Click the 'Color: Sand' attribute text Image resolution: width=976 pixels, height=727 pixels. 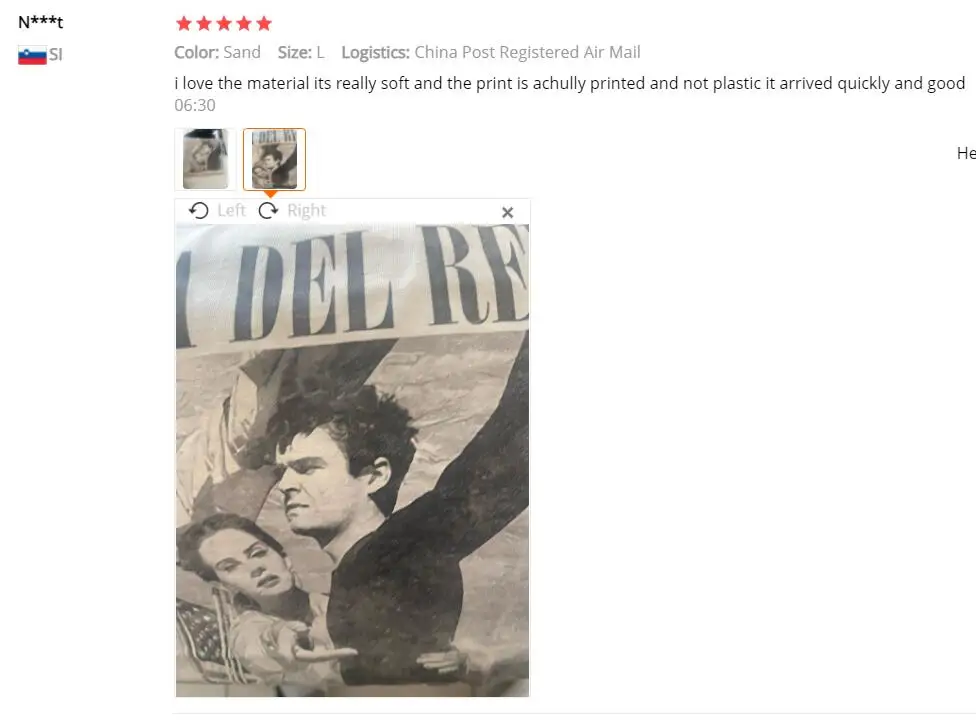pyautogui.click(x=217, y=52)
